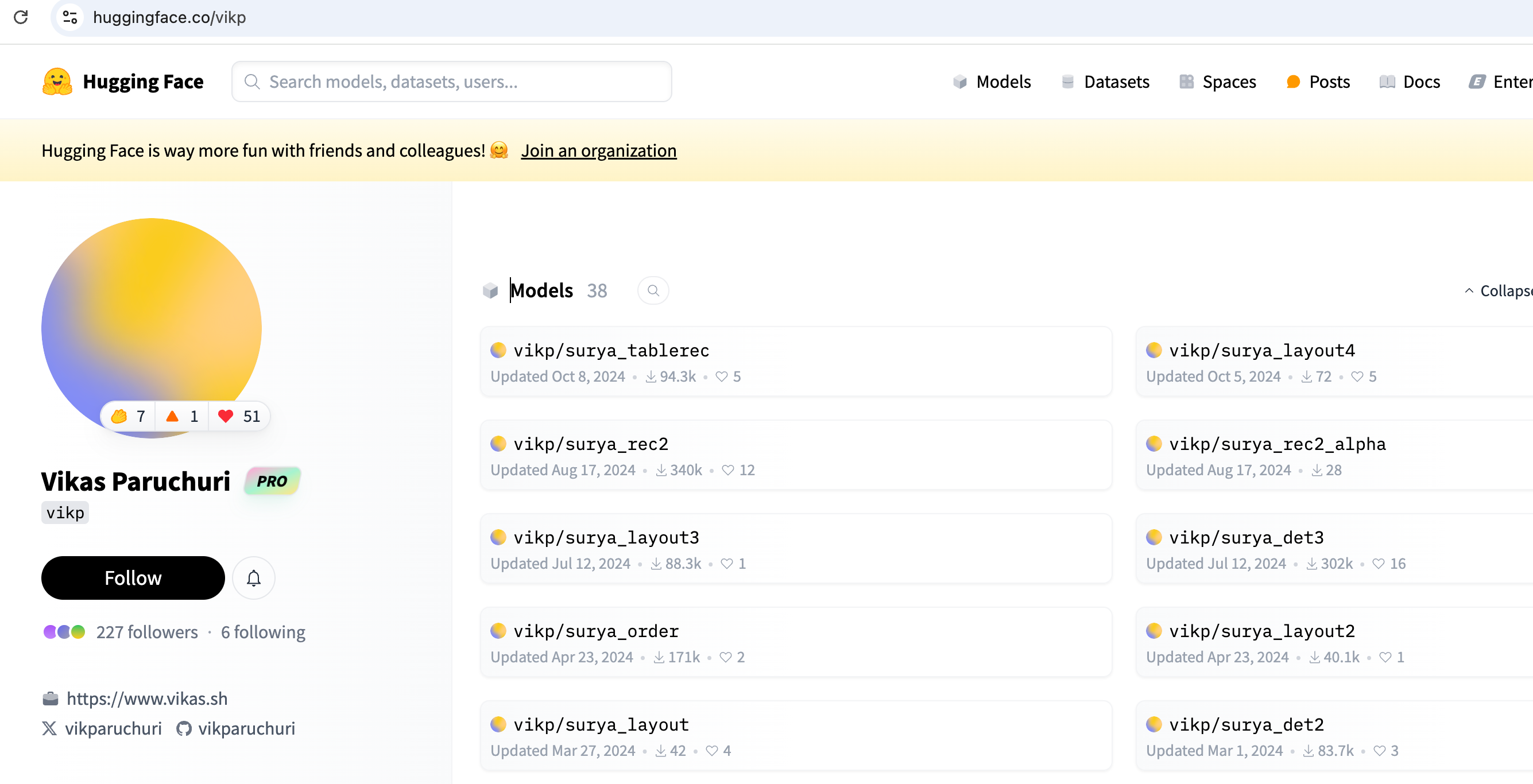Click the models search magnifier icon
Screen dimensions: 1533x784
click(x=653, y=290)
